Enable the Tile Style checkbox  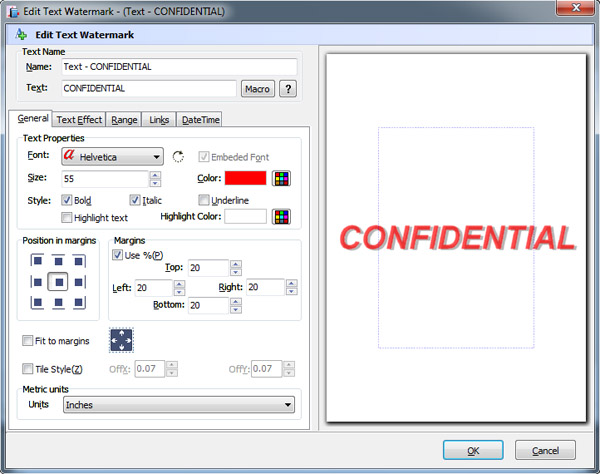pos(28,369)
